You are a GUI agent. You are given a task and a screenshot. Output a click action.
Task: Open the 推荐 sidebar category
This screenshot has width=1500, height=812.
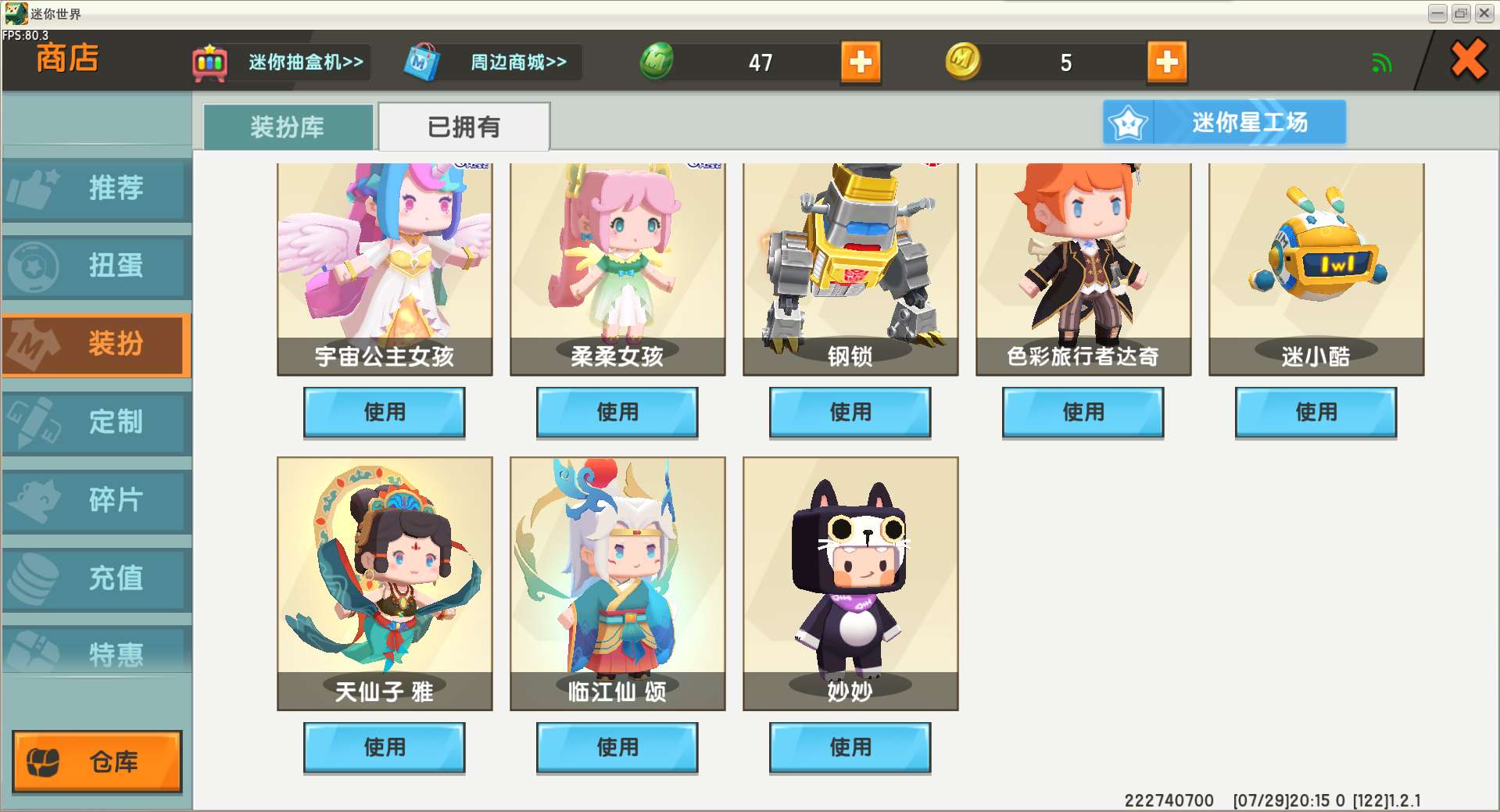[x=97, y=188]
